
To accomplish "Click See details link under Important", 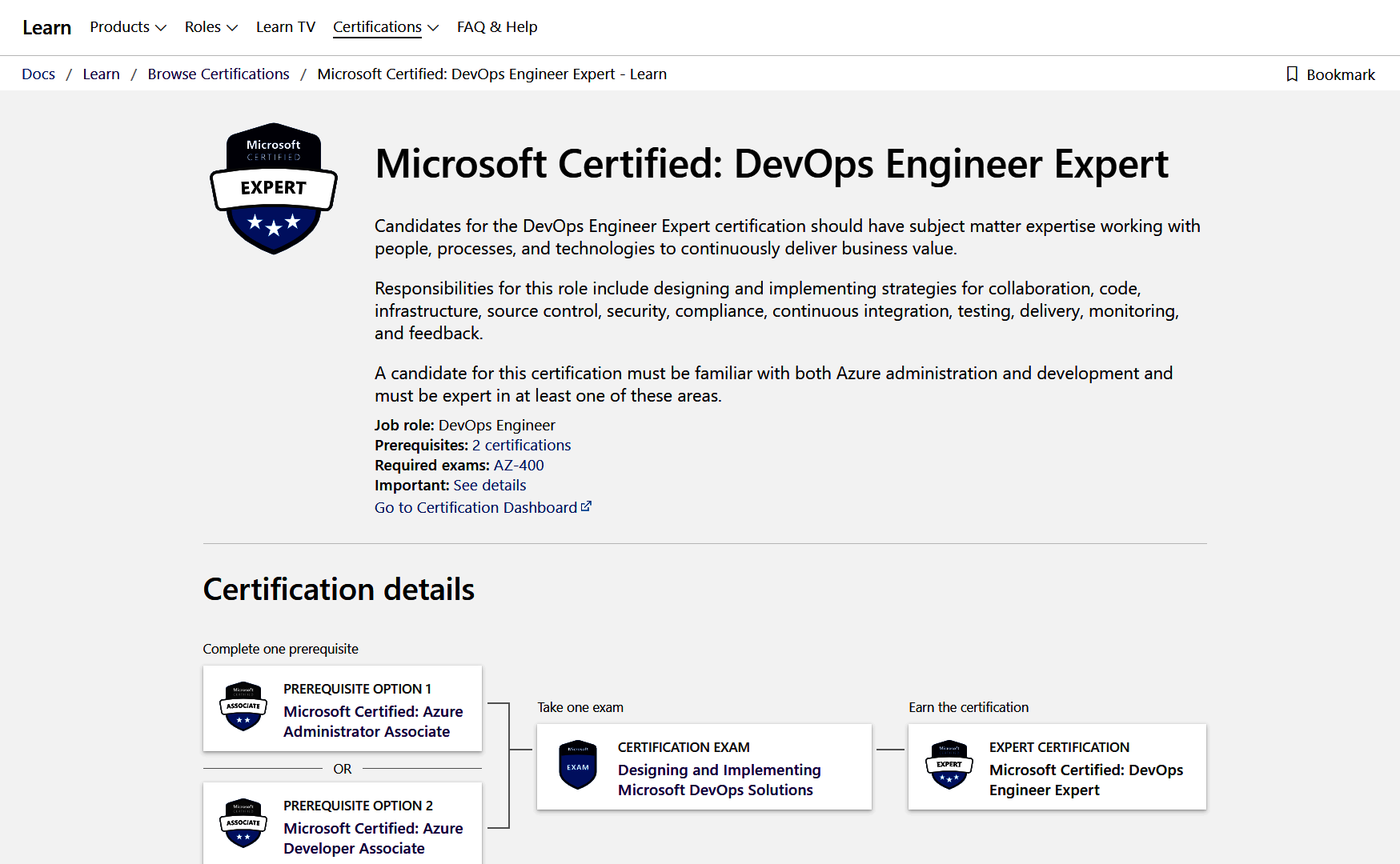I will (x=489, y=486).
